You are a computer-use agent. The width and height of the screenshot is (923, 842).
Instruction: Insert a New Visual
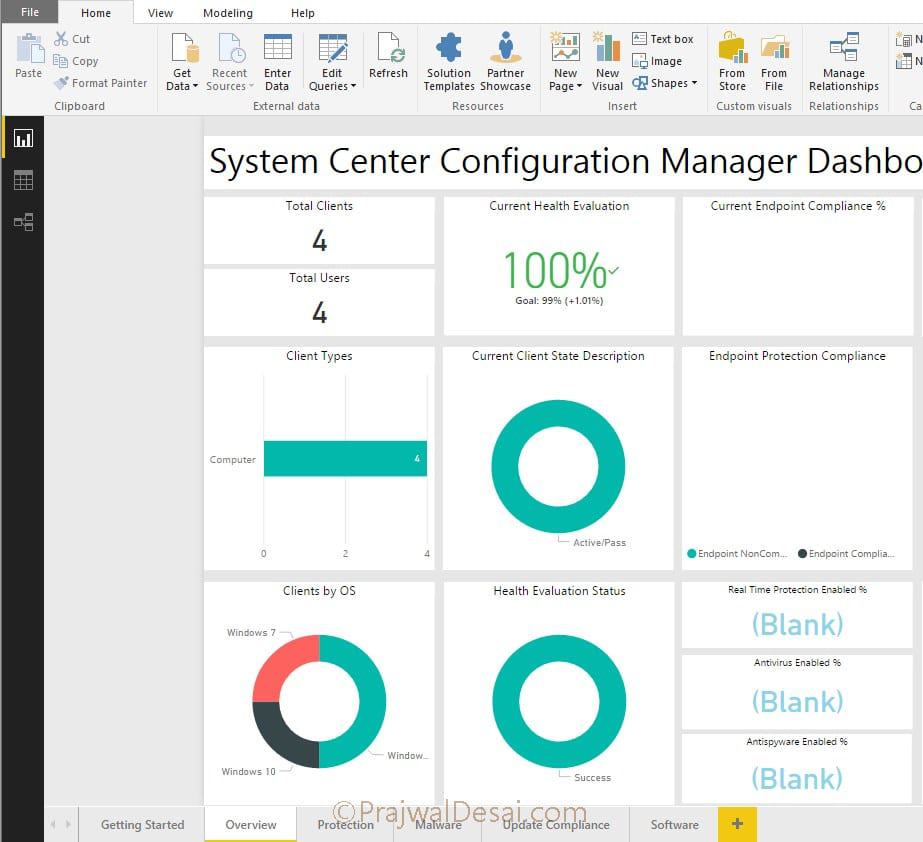click(607, 63)
